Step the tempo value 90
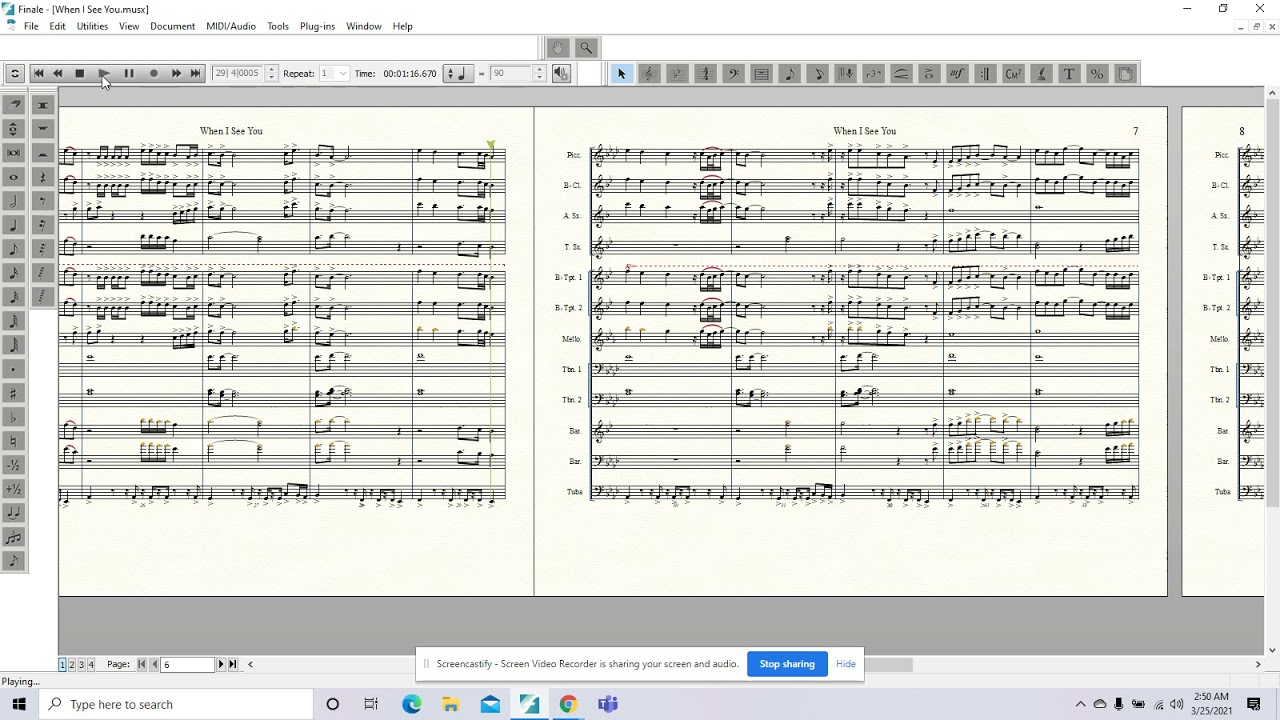 (539, 73)
